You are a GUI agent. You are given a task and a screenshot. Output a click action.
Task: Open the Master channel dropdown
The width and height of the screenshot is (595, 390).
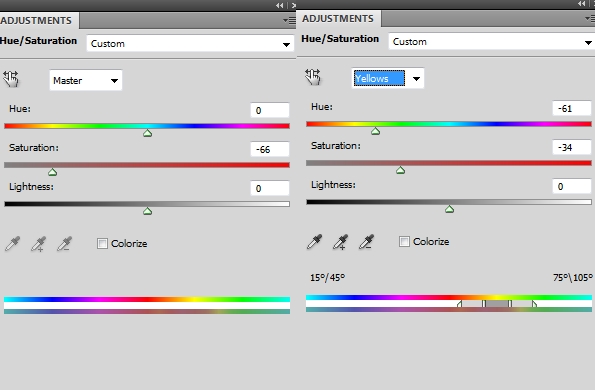[x=86, y=80]
